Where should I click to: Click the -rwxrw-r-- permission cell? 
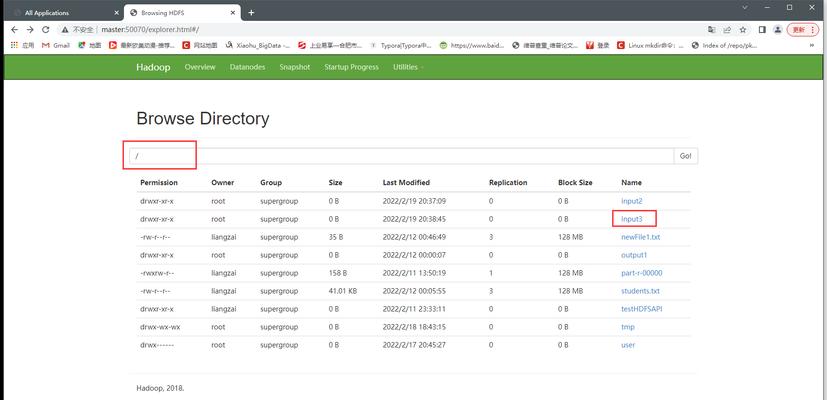[x=157, y=273]
